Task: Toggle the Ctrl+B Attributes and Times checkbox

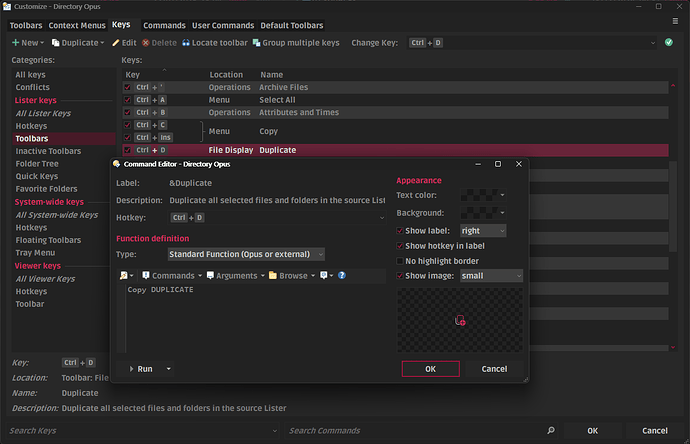Action: click(x=128, y=112)
